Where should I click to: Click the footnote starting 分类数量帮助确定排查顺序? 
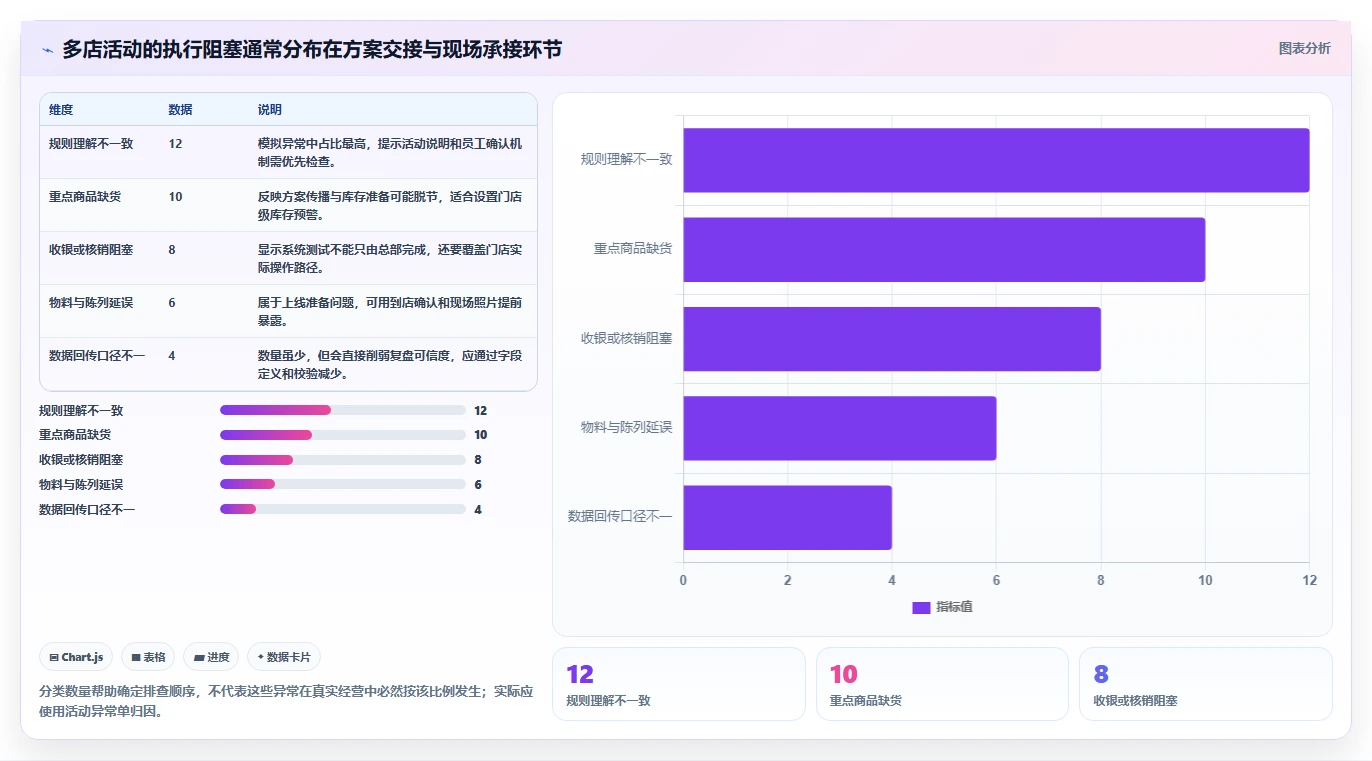286,701
